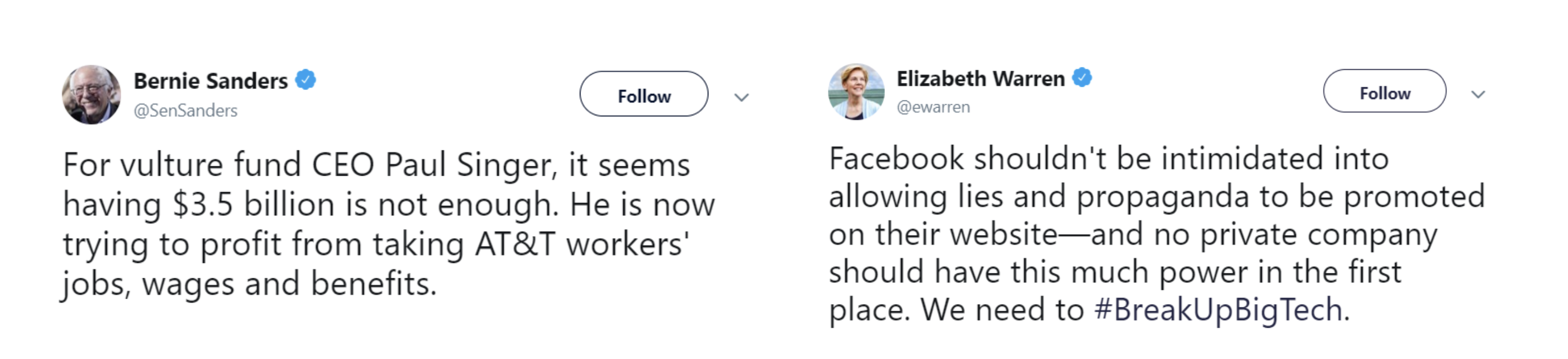Expand the options chevron on Sanders' tweet

click(x=741, y=97)
